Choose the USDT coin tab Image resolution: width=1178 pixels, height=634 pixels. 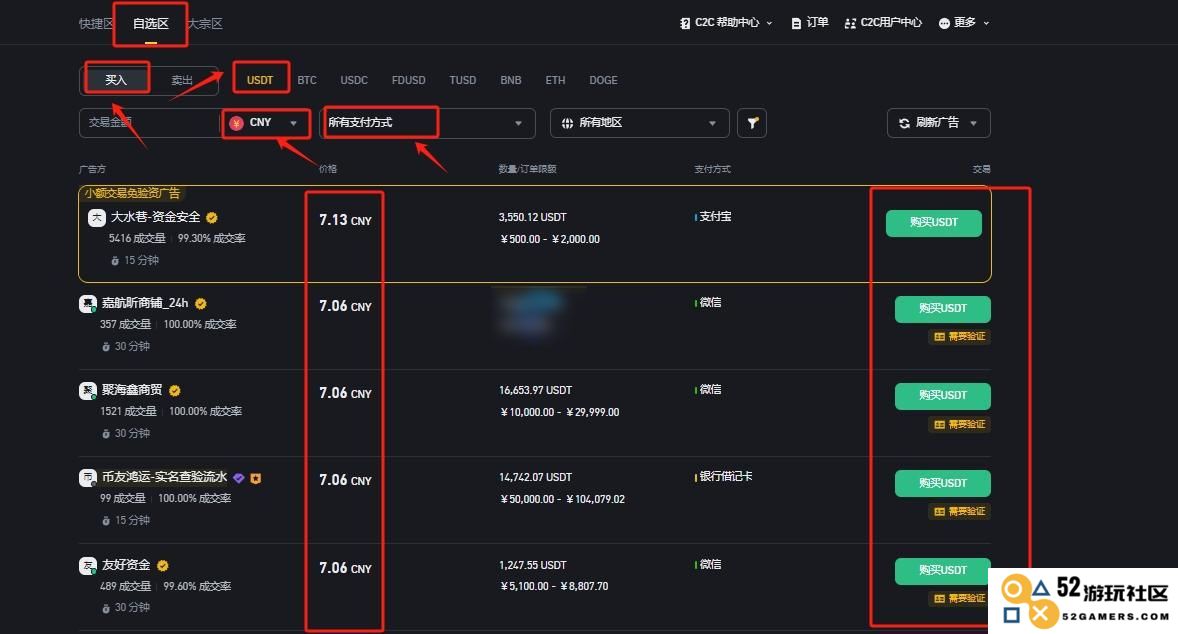pyautogui.click(x=260, y=80)
